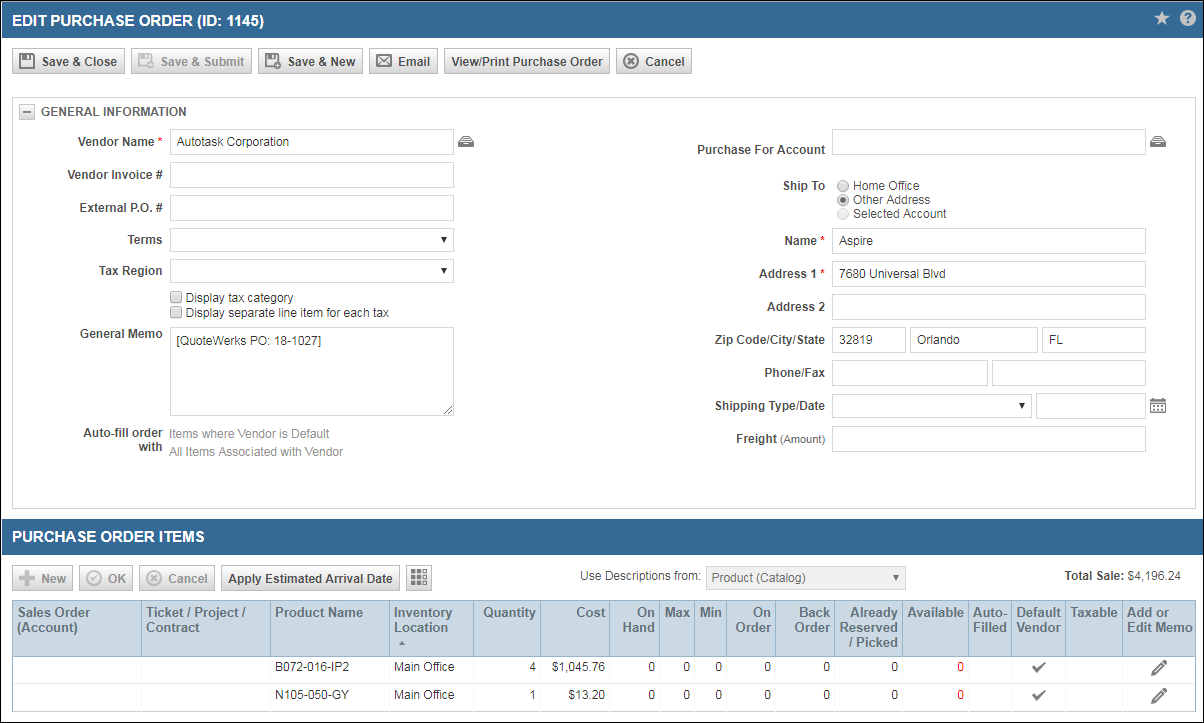1204x723 pixels.
Task: Open the Shipping Type dropdown
Action: pyautogui.click(x=932, y=406)
